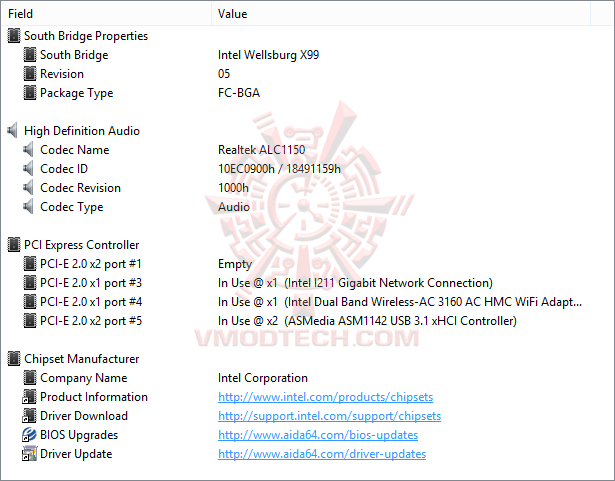Select the PCI-E 2.0 x1 port #3 label
The height and width of the screenshot is (481, 615).
tap(91, 283)
